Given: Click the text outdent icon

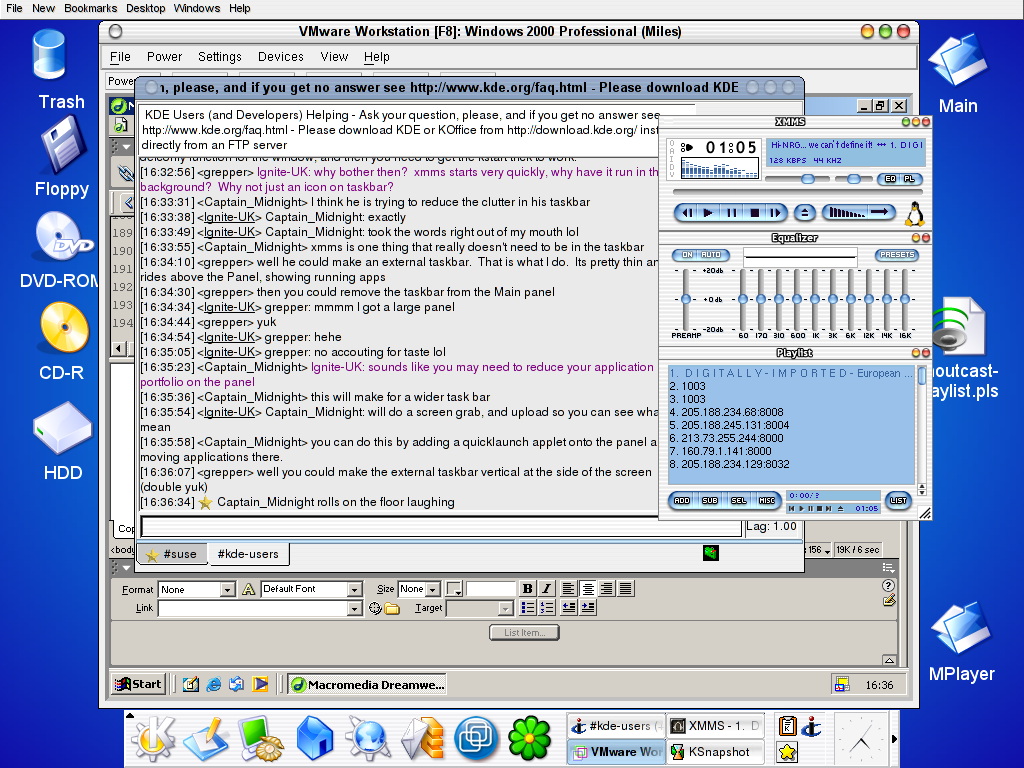Looking at the screenshot, I should [x=569, y=607].
